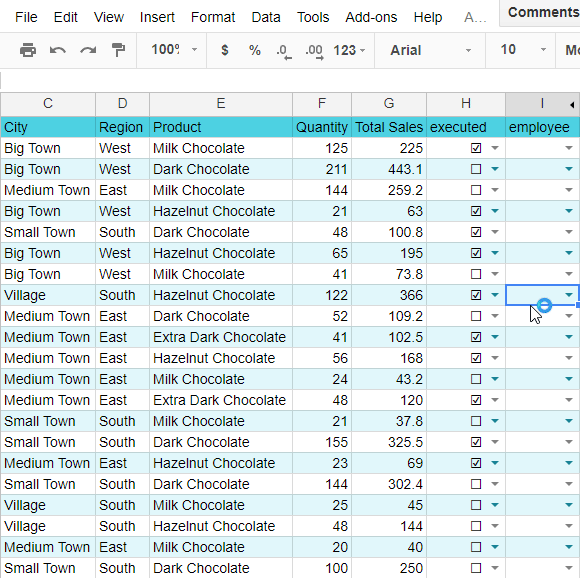Select the Paint format roller icon

(x=118, y=50)
